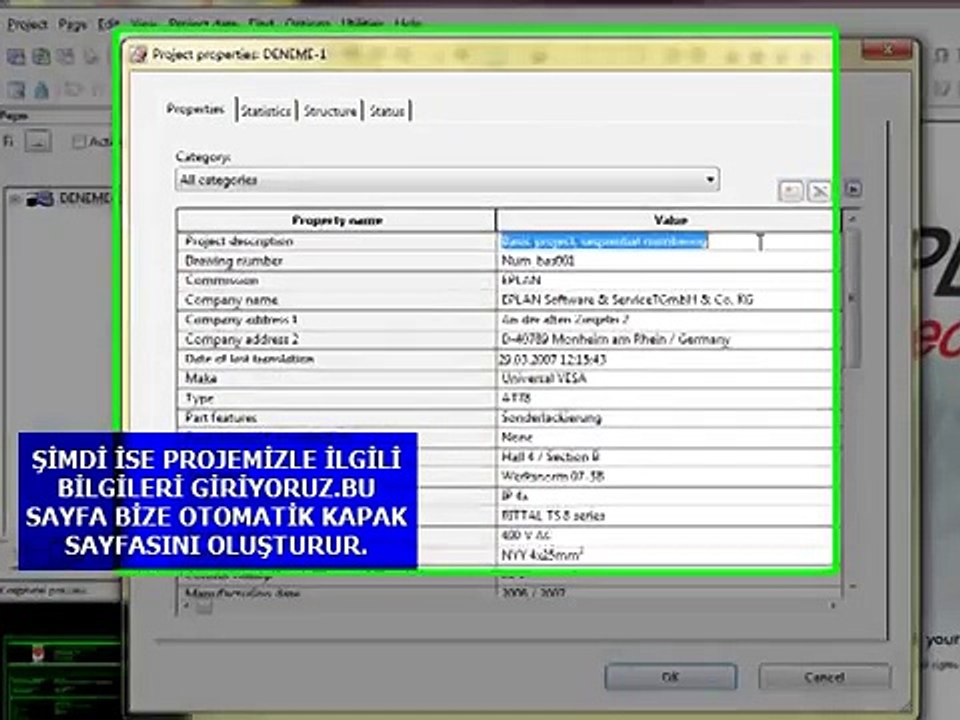Click the 'Hall 4 / Section B' value

pyautogui.click(x=550, y=457)
